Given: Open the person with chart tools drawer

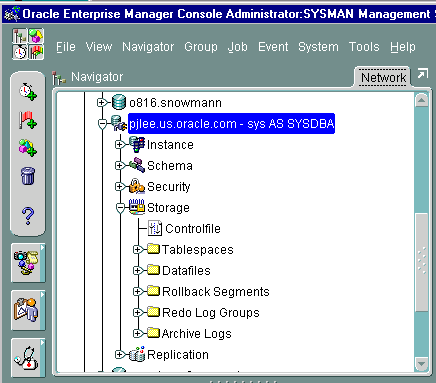Looking at the screenshot, I should pos(28,310).
